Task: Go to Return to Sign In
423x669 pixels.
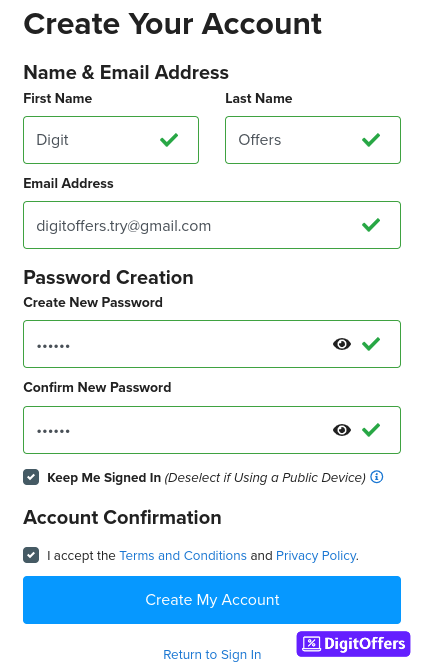Action: coord(212,654)
